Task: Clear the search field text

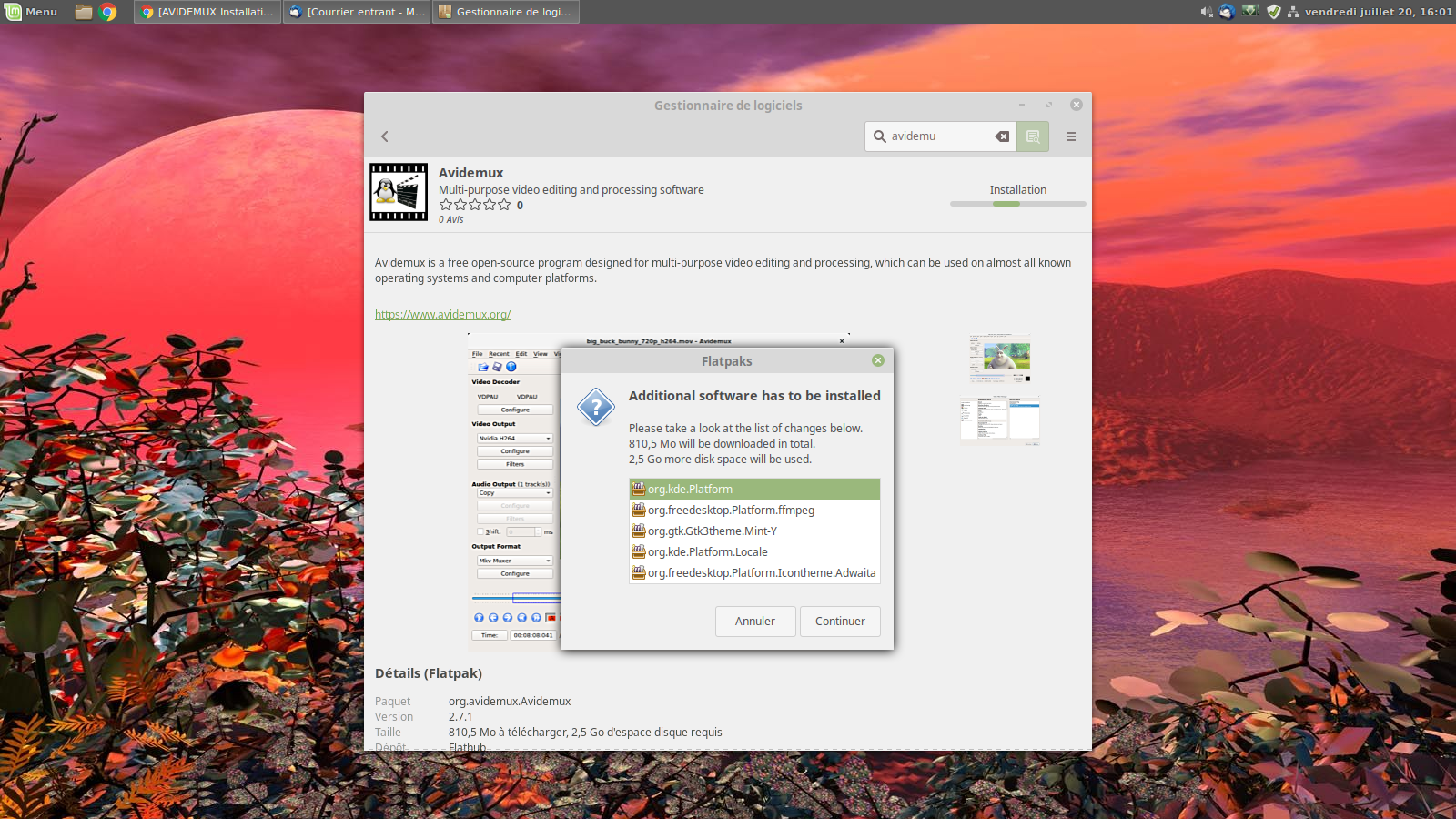Action: [x=1002, y=136]
